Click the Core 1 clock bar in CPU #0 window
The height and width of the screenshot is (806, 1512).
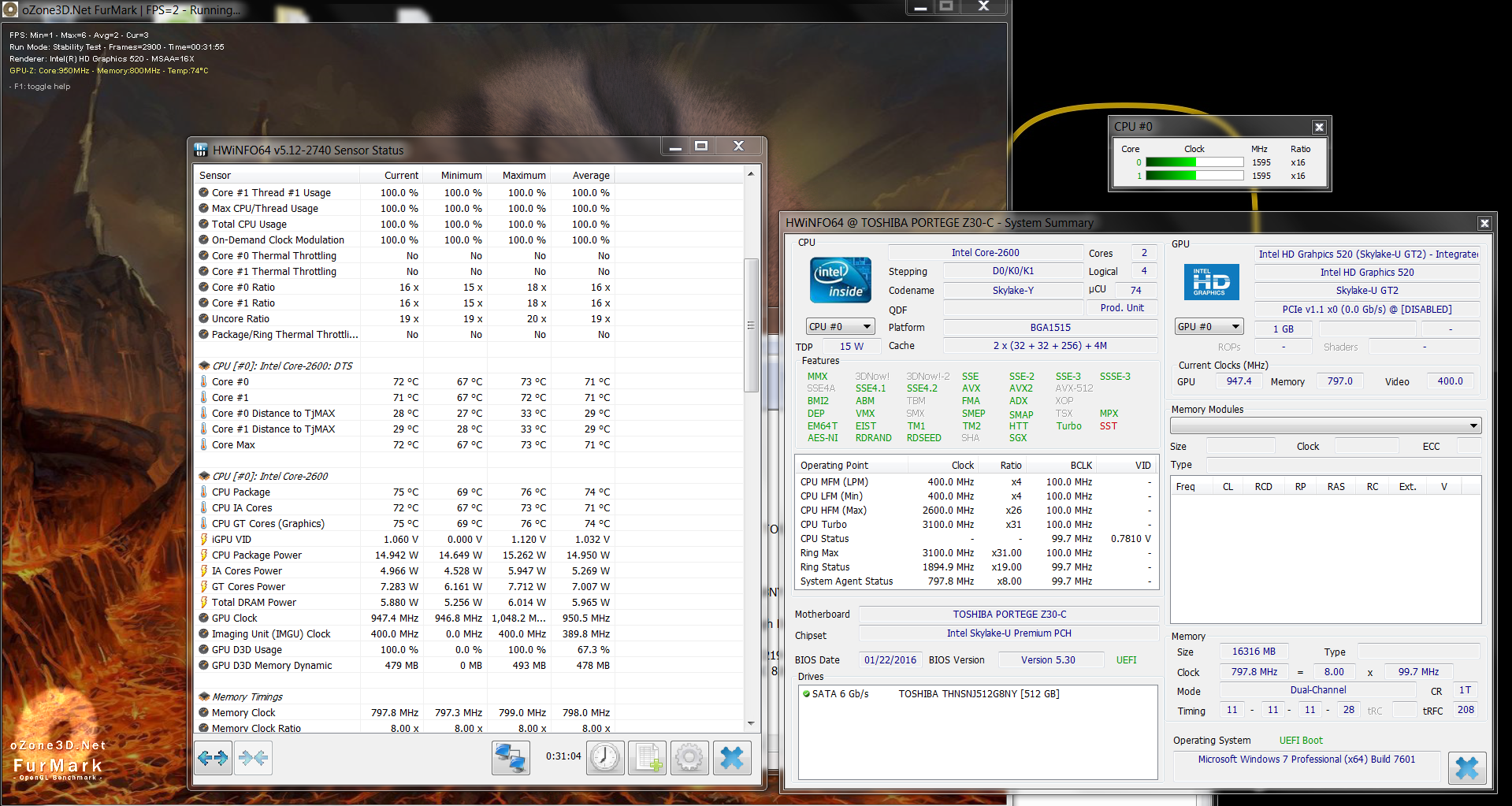click(1194, 176)
